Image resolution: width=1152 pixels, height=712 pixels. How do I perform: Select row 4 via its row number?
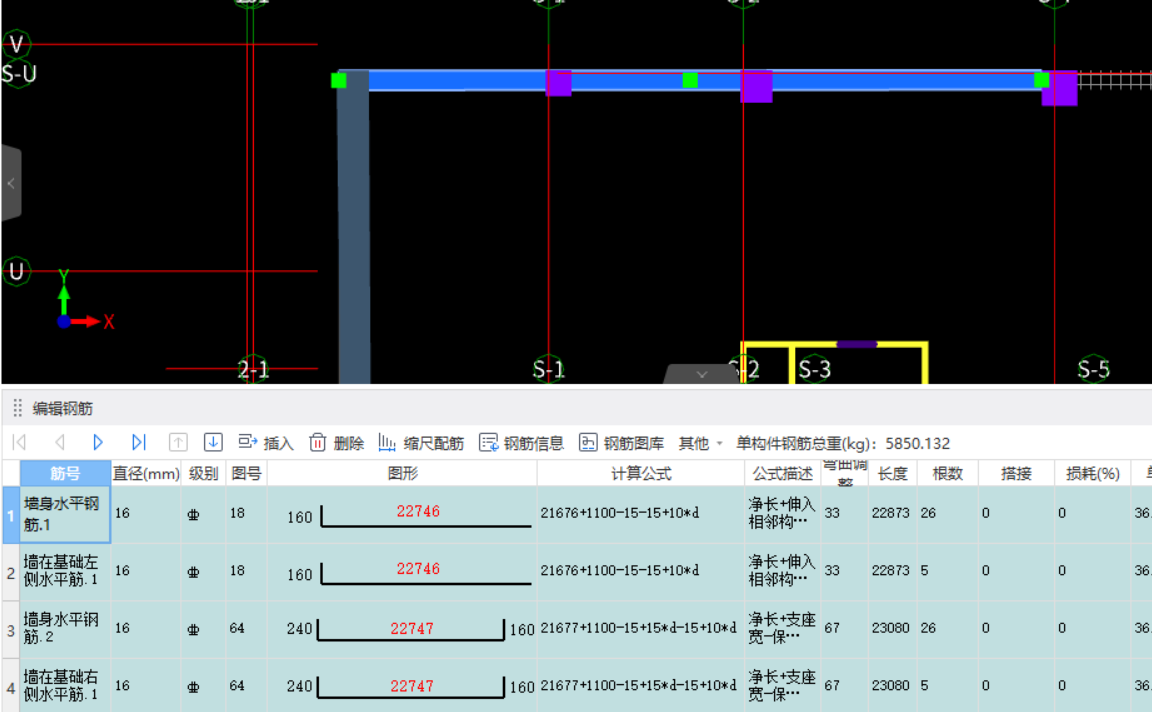click(x=10, y=687)
